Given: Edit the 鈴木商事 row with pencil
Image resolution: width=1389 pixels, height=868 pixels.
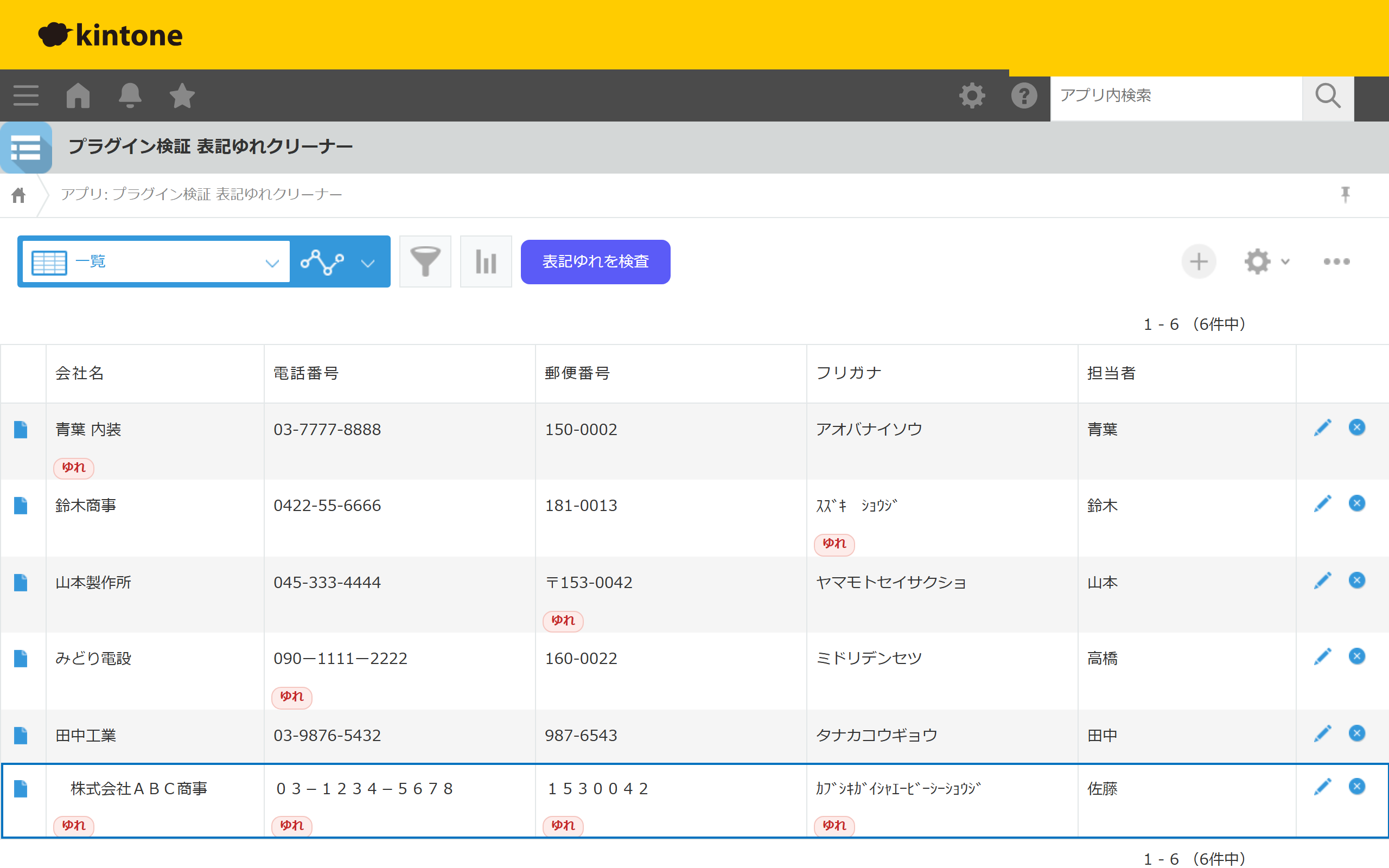Looking at the screenshot, I should coord(1322,503).
